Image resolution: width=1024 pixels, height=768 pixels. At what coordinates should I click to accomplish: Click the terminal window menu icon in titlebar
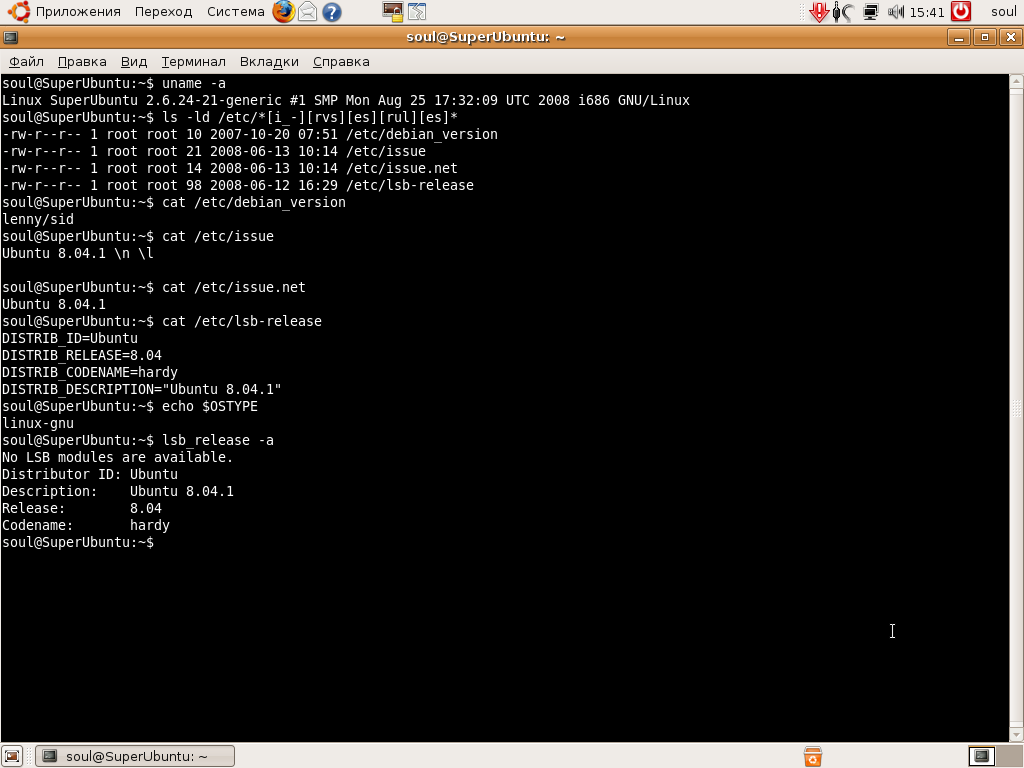pyautogui.click(x=10, y=37)
